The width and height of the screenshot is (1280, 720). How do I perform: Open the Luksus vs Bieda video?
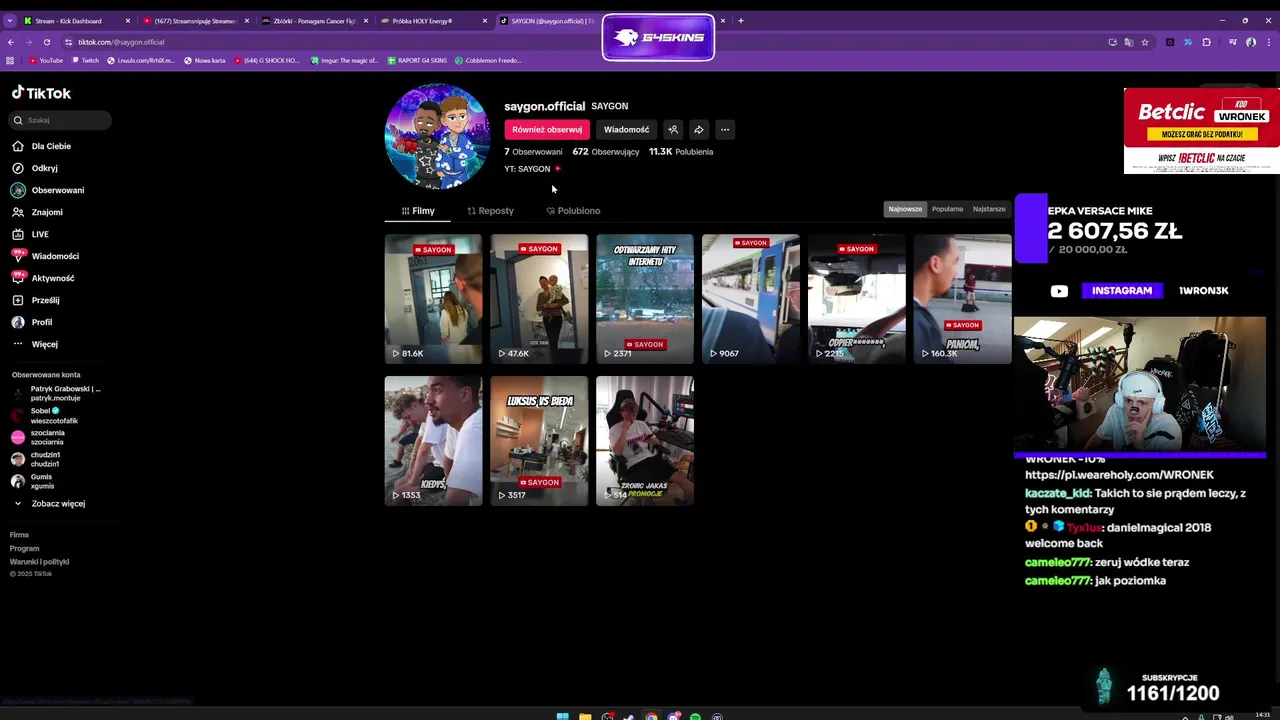(539, 440)
